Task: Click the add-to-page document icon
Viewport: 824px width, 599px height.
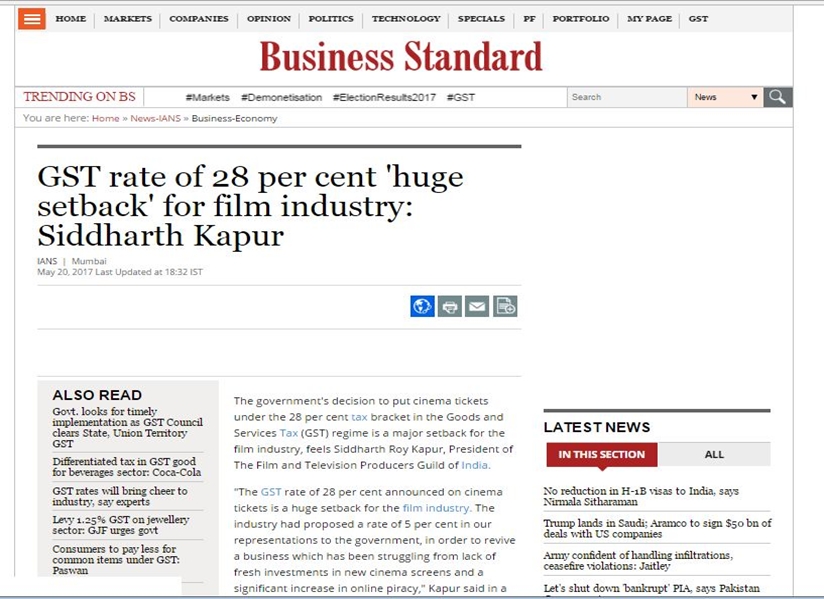Action: [x=505, y=306]
